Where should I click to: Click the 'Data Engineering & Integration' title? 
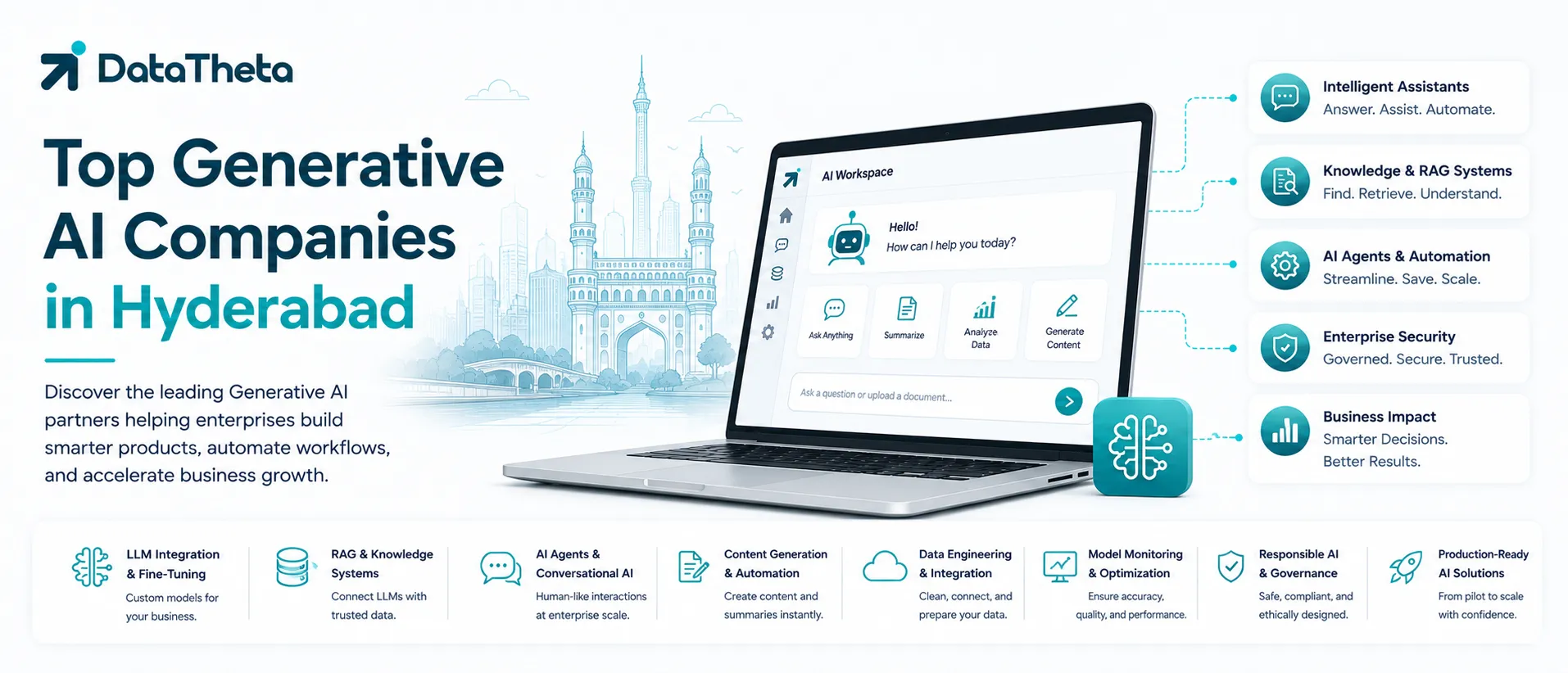click(965, 563)
